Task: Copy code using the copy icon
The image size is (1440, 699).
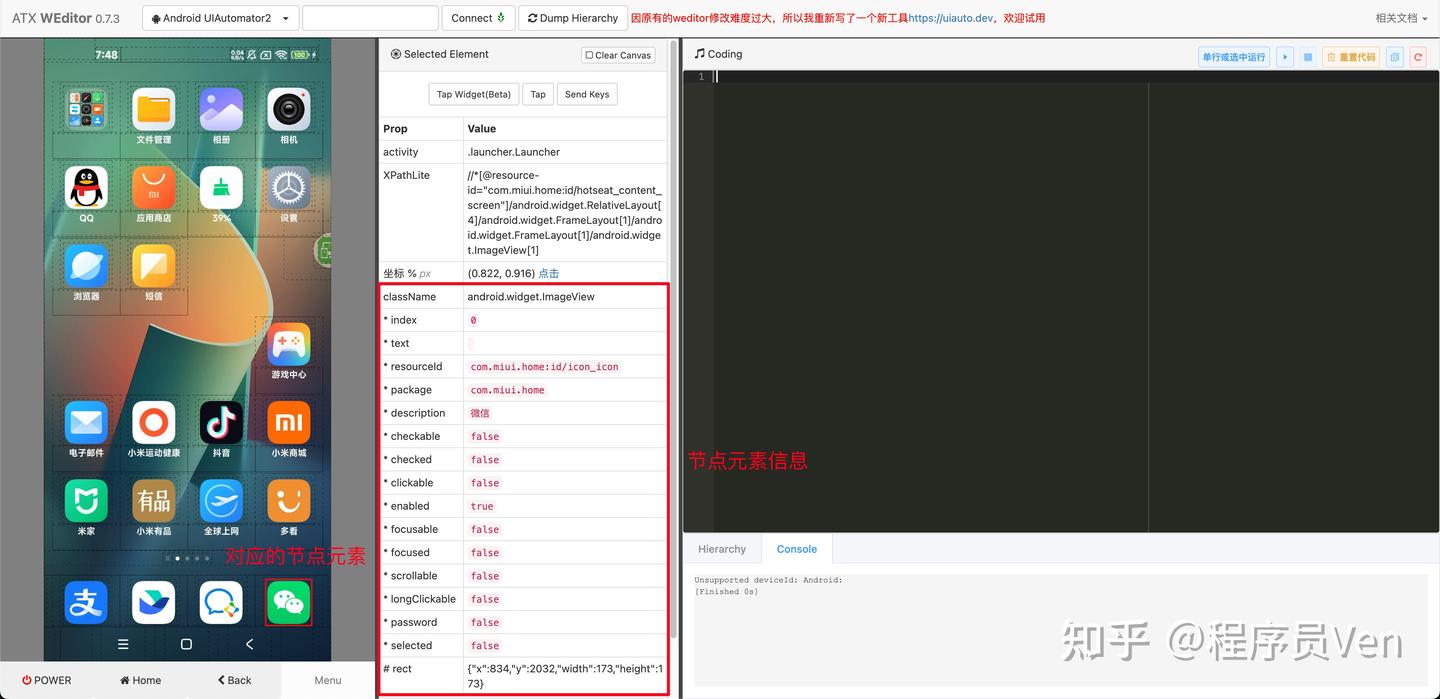Action: (1394, 57)
